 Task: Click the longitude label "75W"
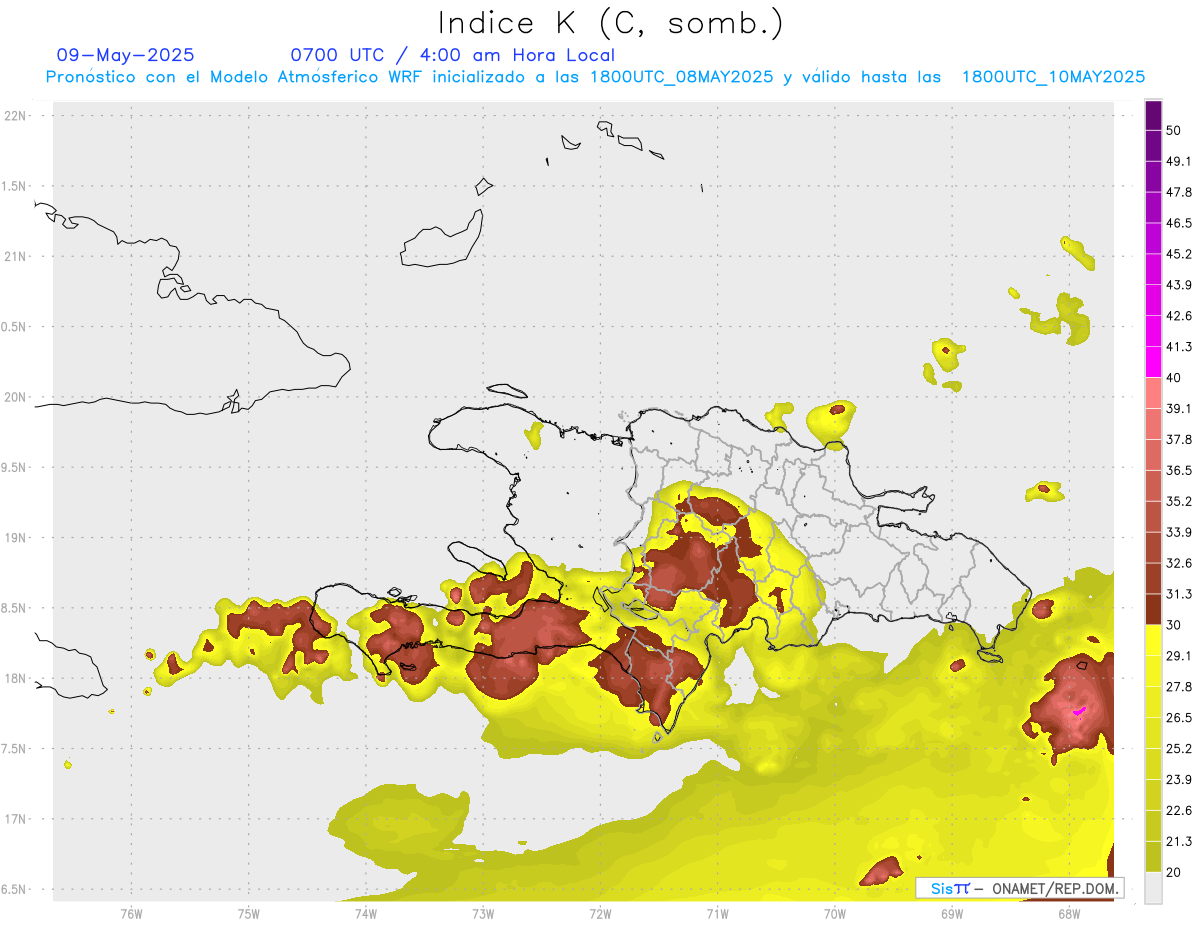coord(248,913)
